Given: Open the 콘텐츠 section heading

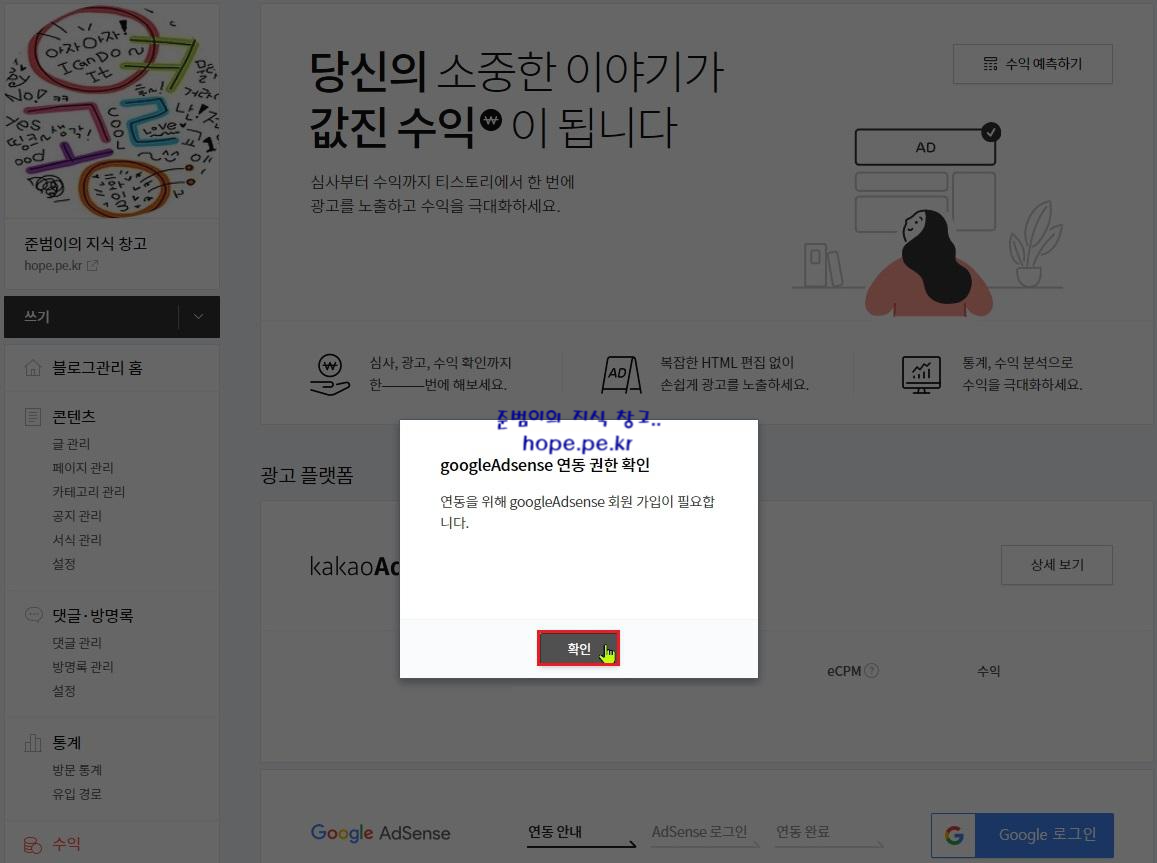Looking at the screenshot, I should pyautogui.click(x=73, y=417).
